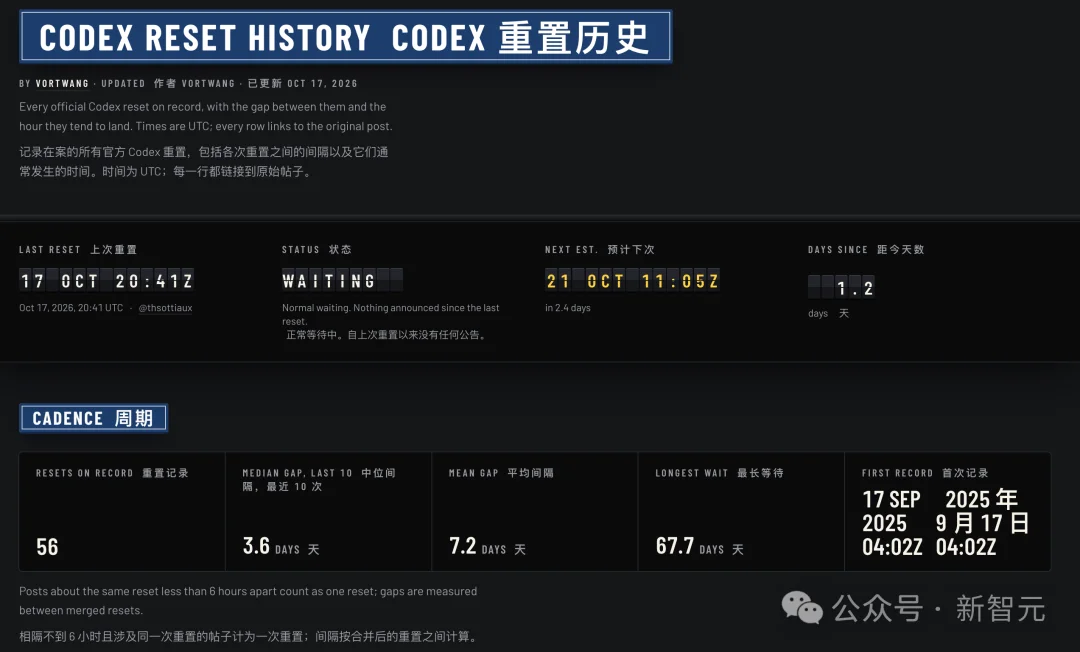Open the VORTWANG author link
Screen dimensions: 1080x652
62,83
